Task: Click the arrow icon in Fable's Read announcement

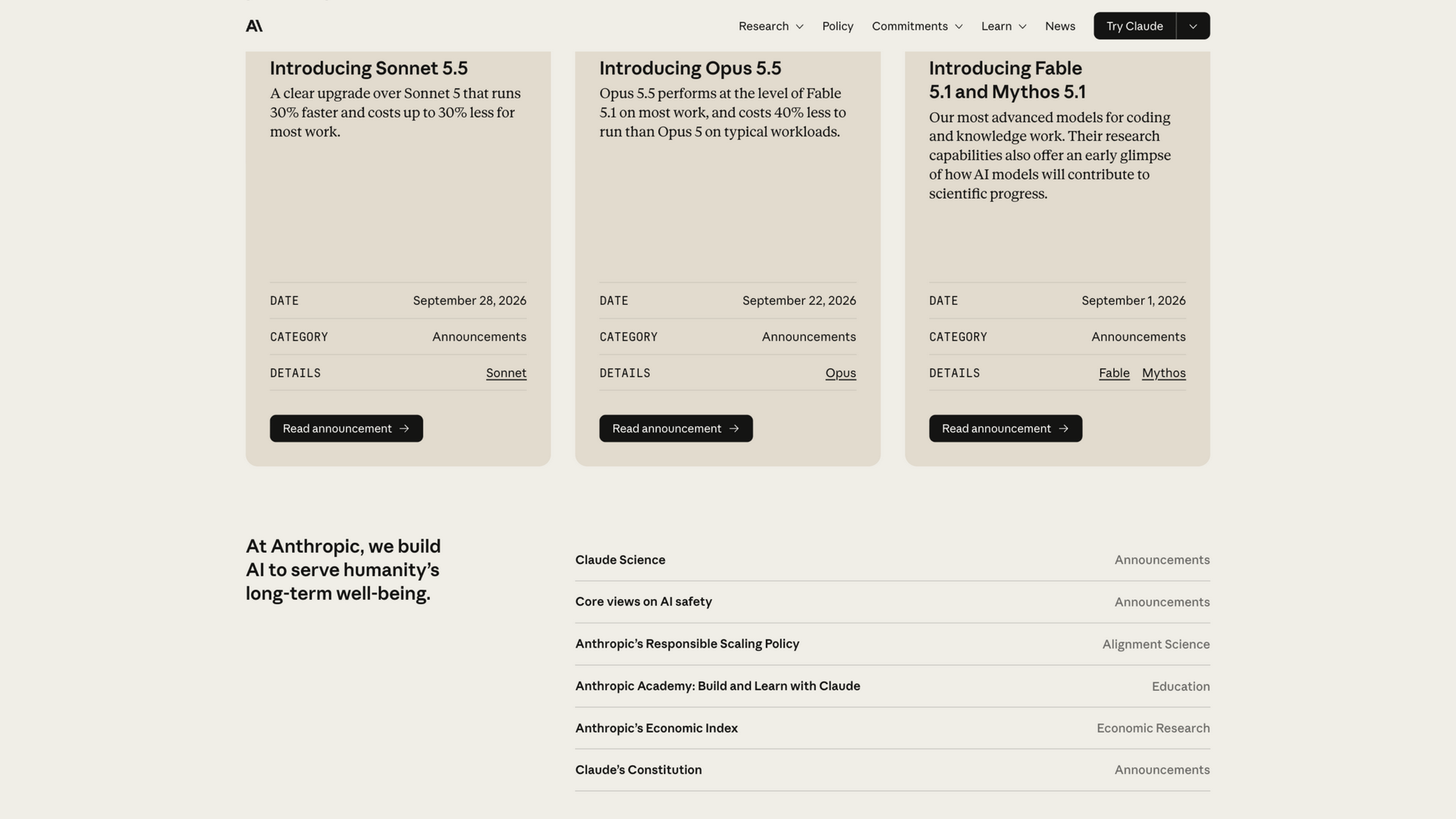Action: pyautogui.click(x=1063, y=428)
